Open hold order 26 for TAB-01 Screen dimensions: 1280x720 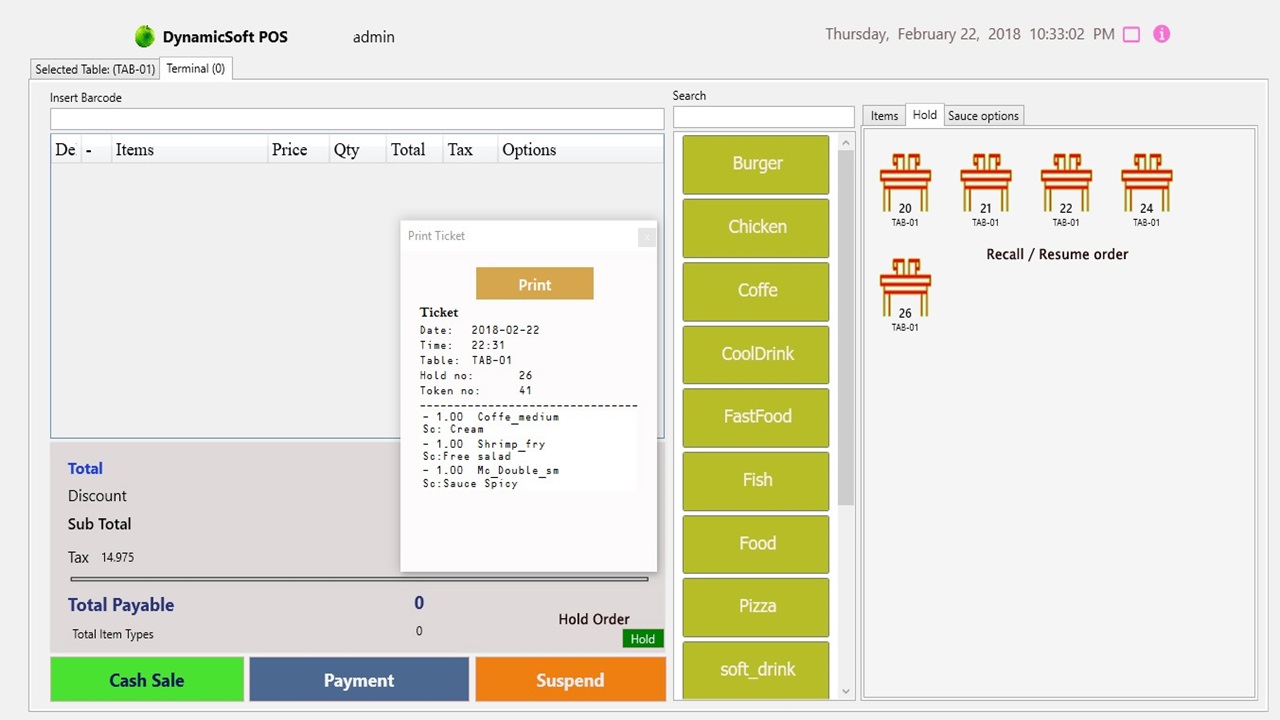click(905, 290)
